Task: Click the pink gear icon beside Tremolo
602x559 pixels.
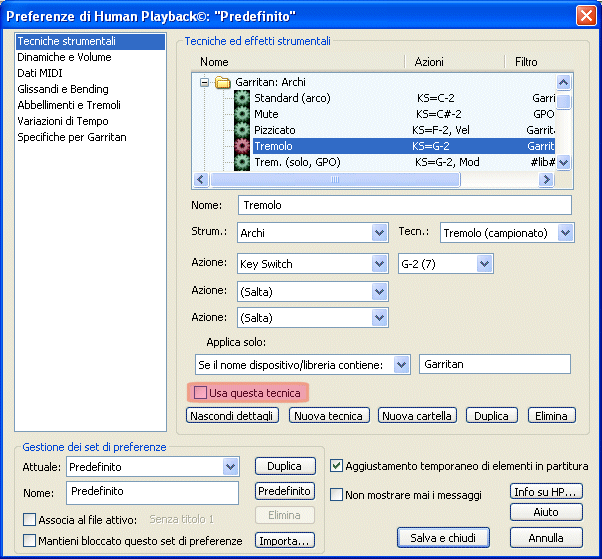Action: pyautogui.click(x=241, y=147)
